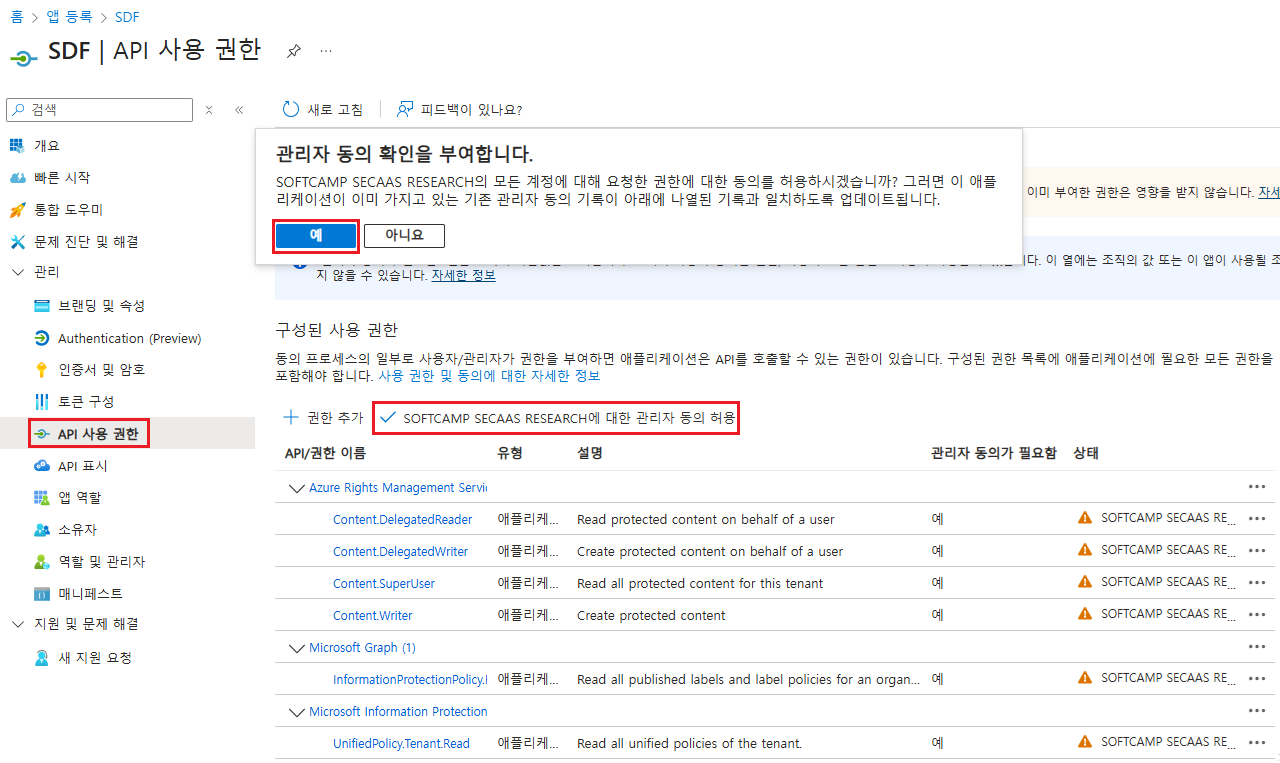Image resolution: width=1280 pixels, height=763 pixels.
Task: Open the overflow menu next to the SDF title
Action: pyautogui.click(x=325, y=50)
